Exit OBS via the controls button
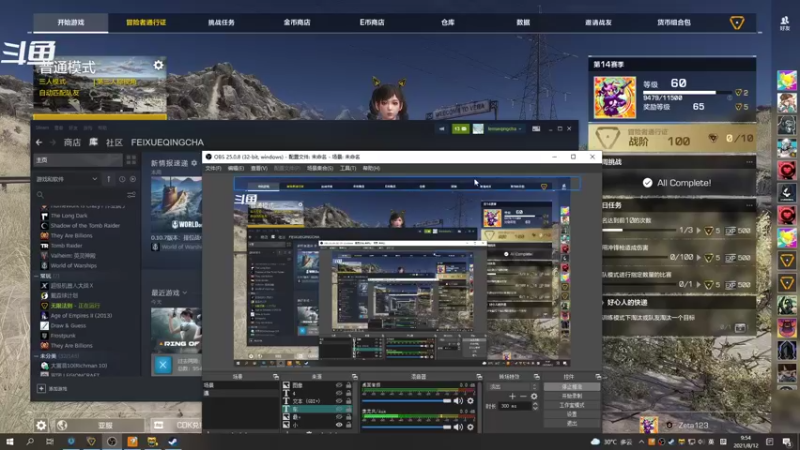The height and width of the screenshot is (450, 800). click(572, 423)
